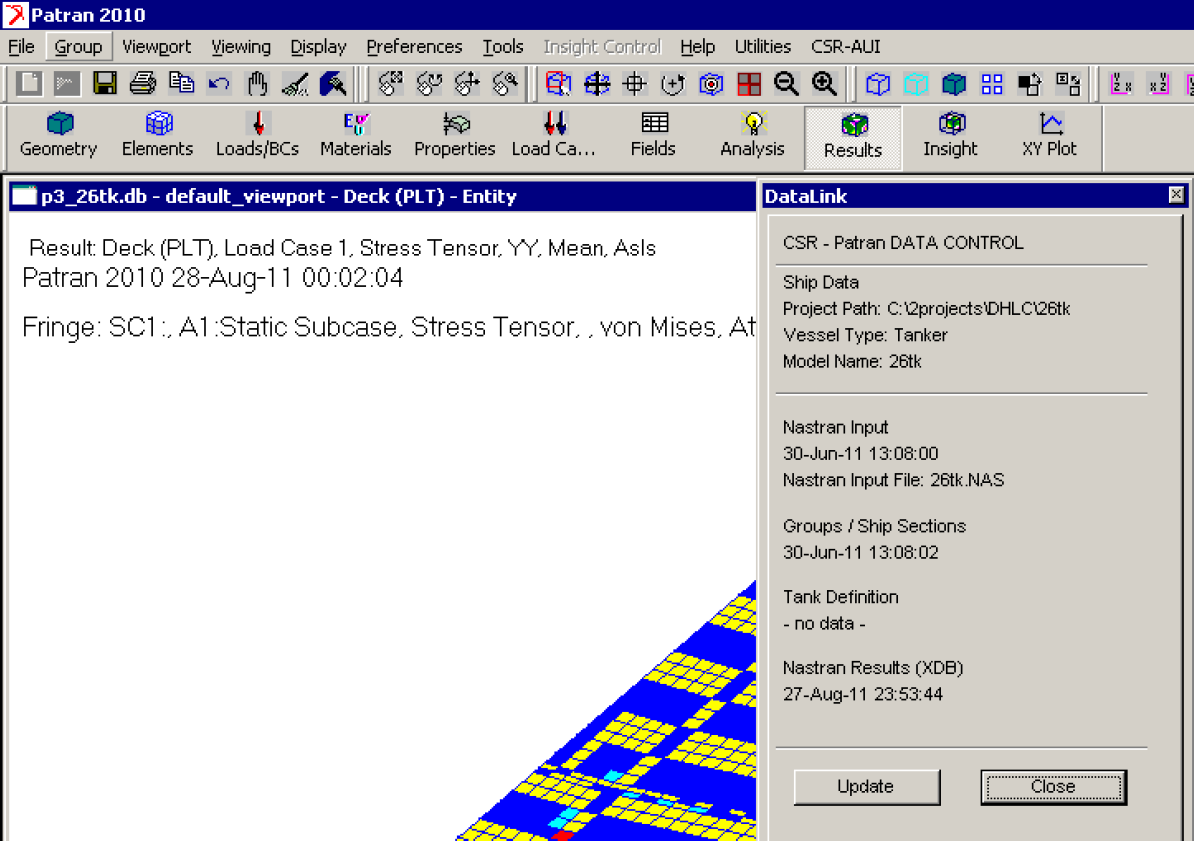The width and height of the screenshot is (1194, 841).
Task: Open the Load Cases application
Action: coord(554,136)
